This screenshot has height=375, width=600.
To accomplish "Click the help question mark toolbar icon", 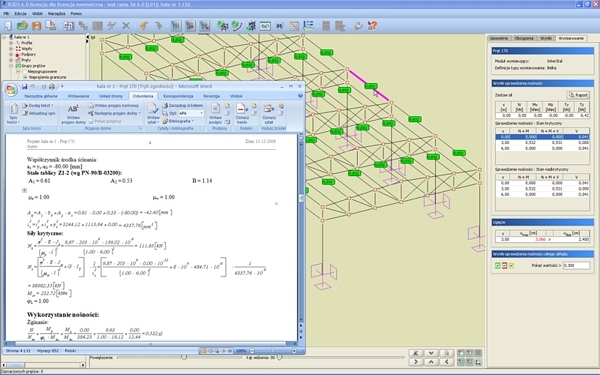I will 372,26.
